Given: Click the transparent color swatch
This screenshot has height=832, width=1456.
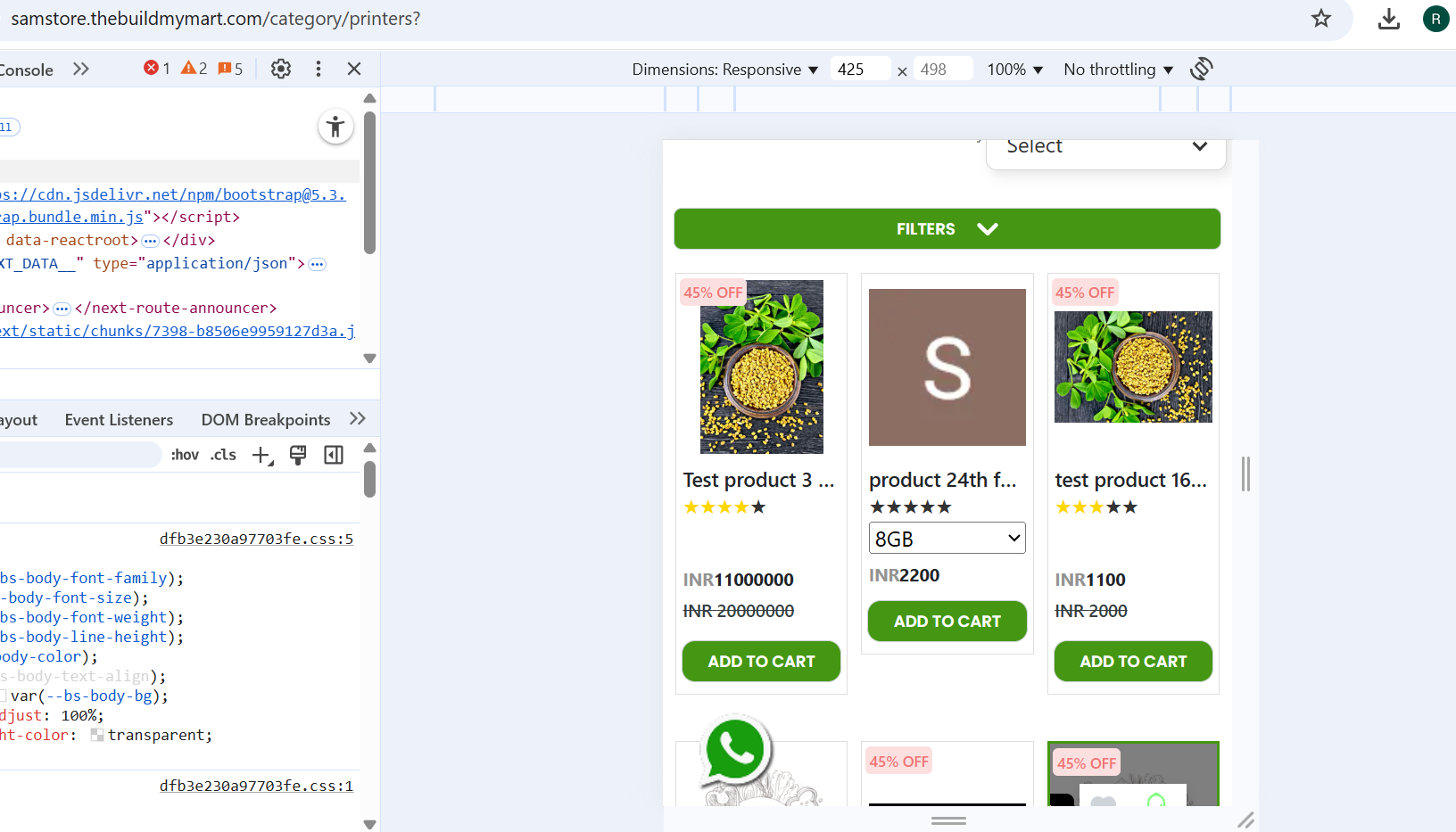Looking at the screenshot, I should tap(97, 735).
